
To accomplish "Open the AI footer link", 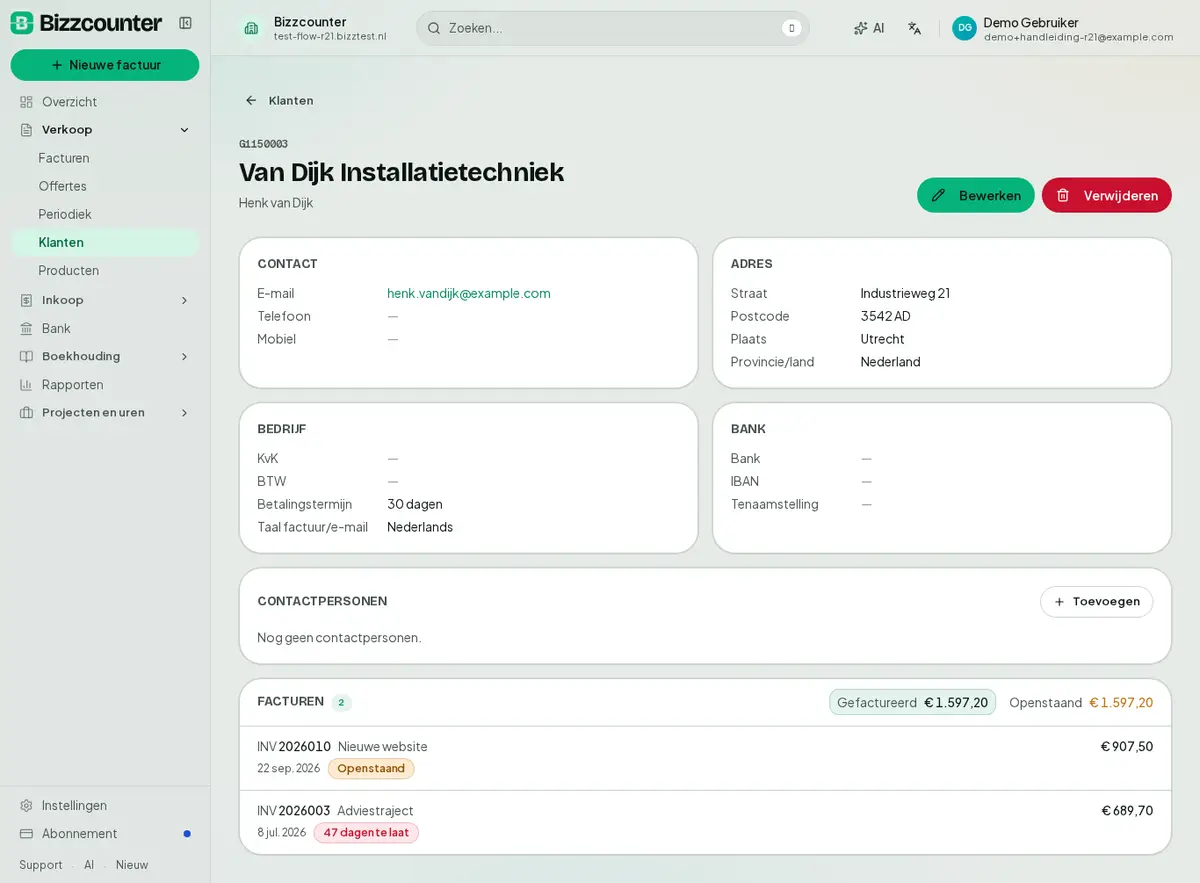I will [89, 865].
